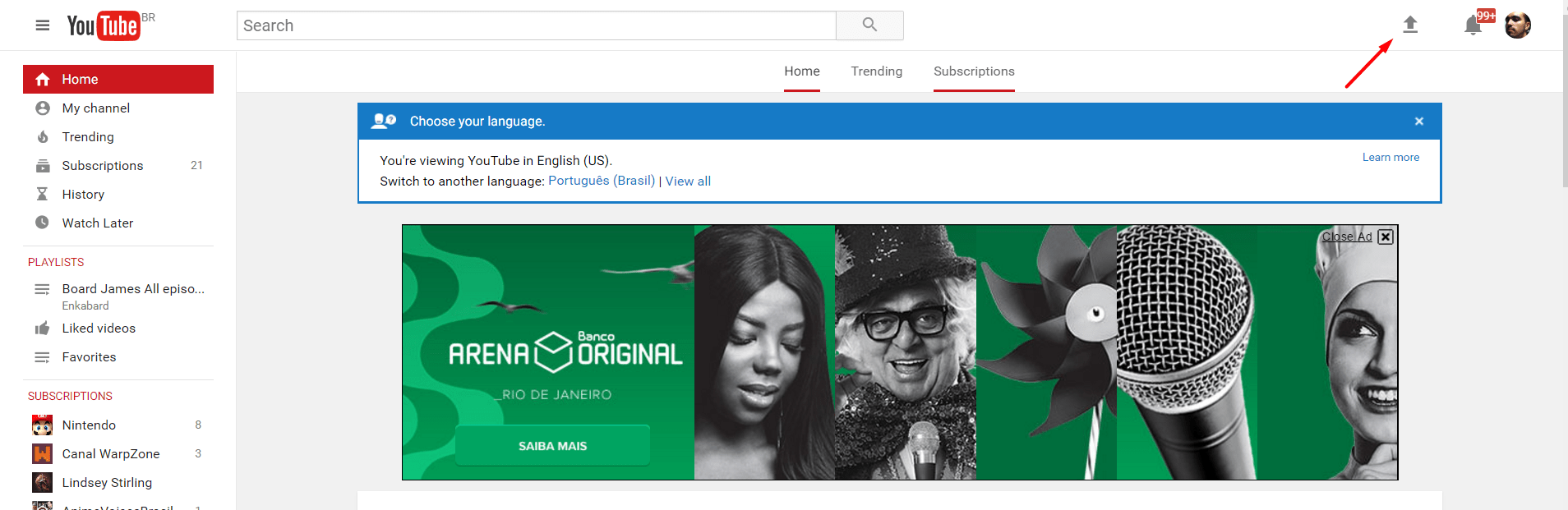
Task: Click the language people icon in banner
Action: 384,122
